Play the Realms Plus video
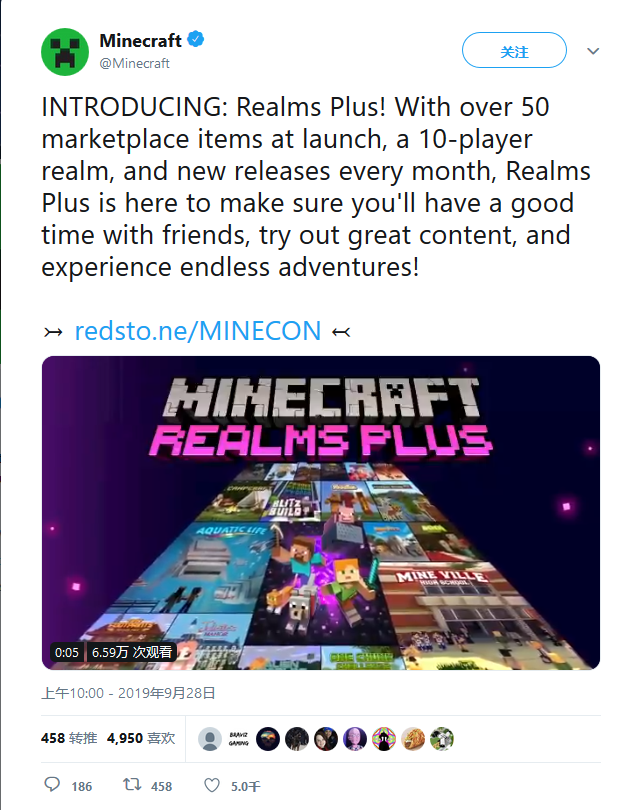638x810 pixels. [x=321, y=512]
